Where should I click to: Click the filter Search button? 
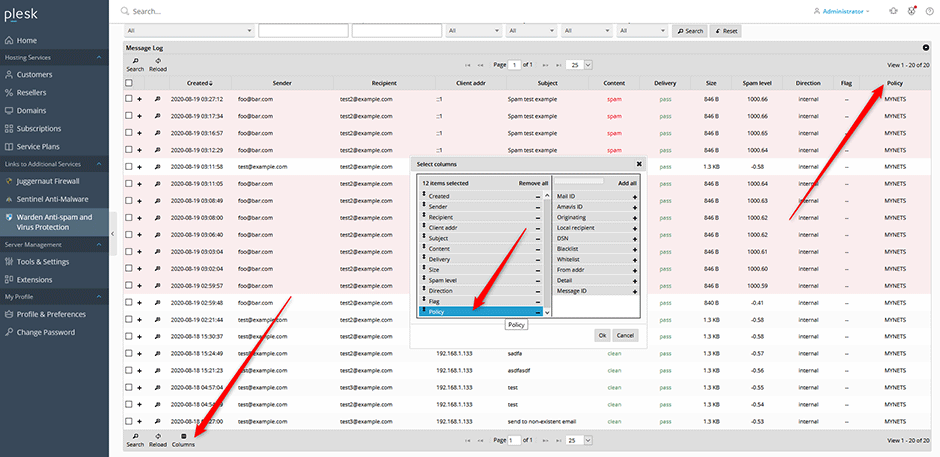(x=689, y=31)
